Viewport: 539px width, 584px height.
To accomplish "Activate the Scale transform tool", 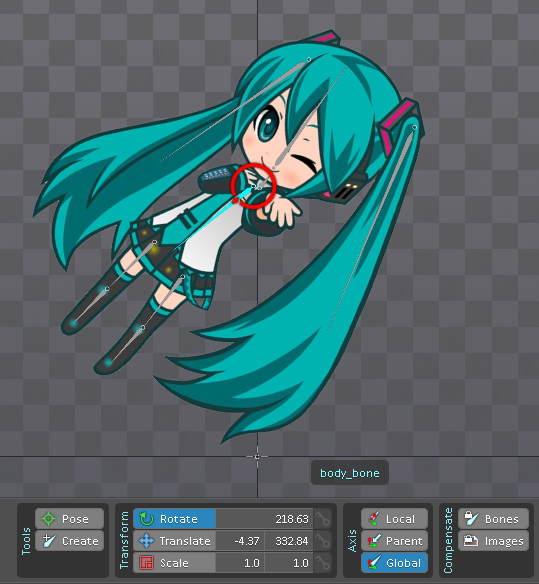I will [x=174, y=563].
